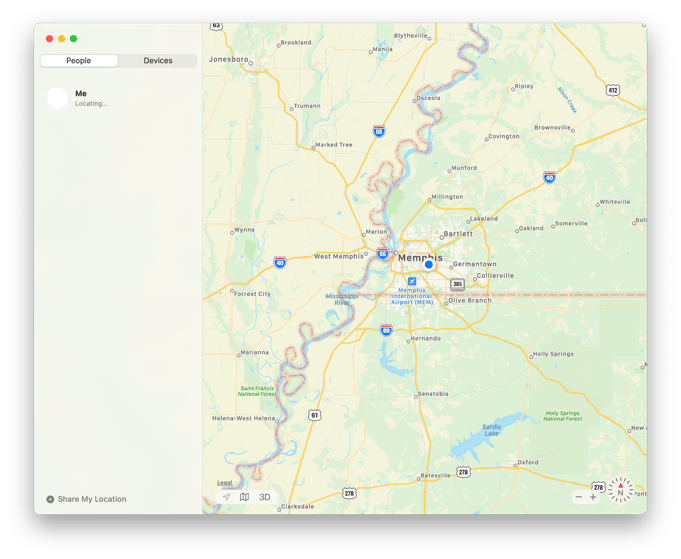Click the Somerville label

(x=571, y=223)
